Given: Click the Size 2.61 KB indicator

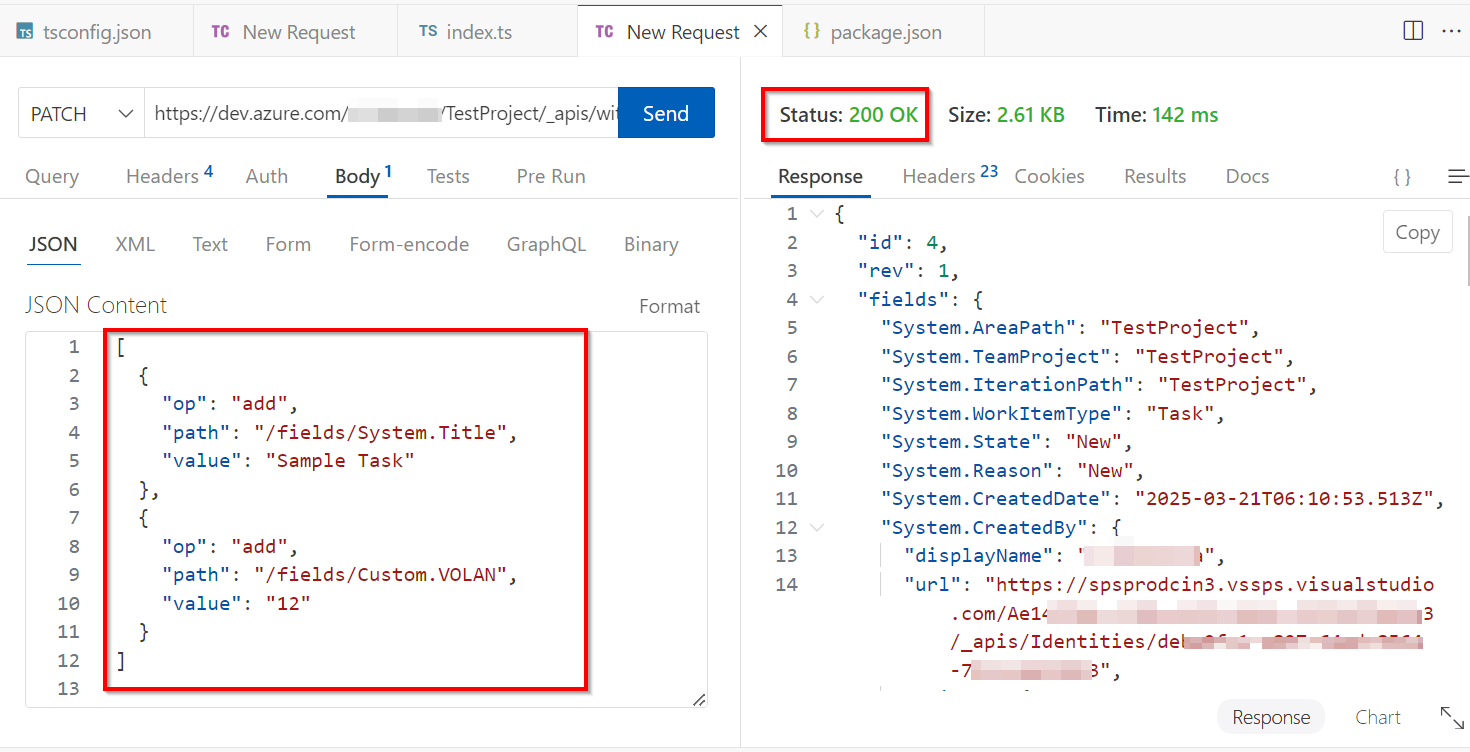Looking at the screenshot, I should (1006, 115).
